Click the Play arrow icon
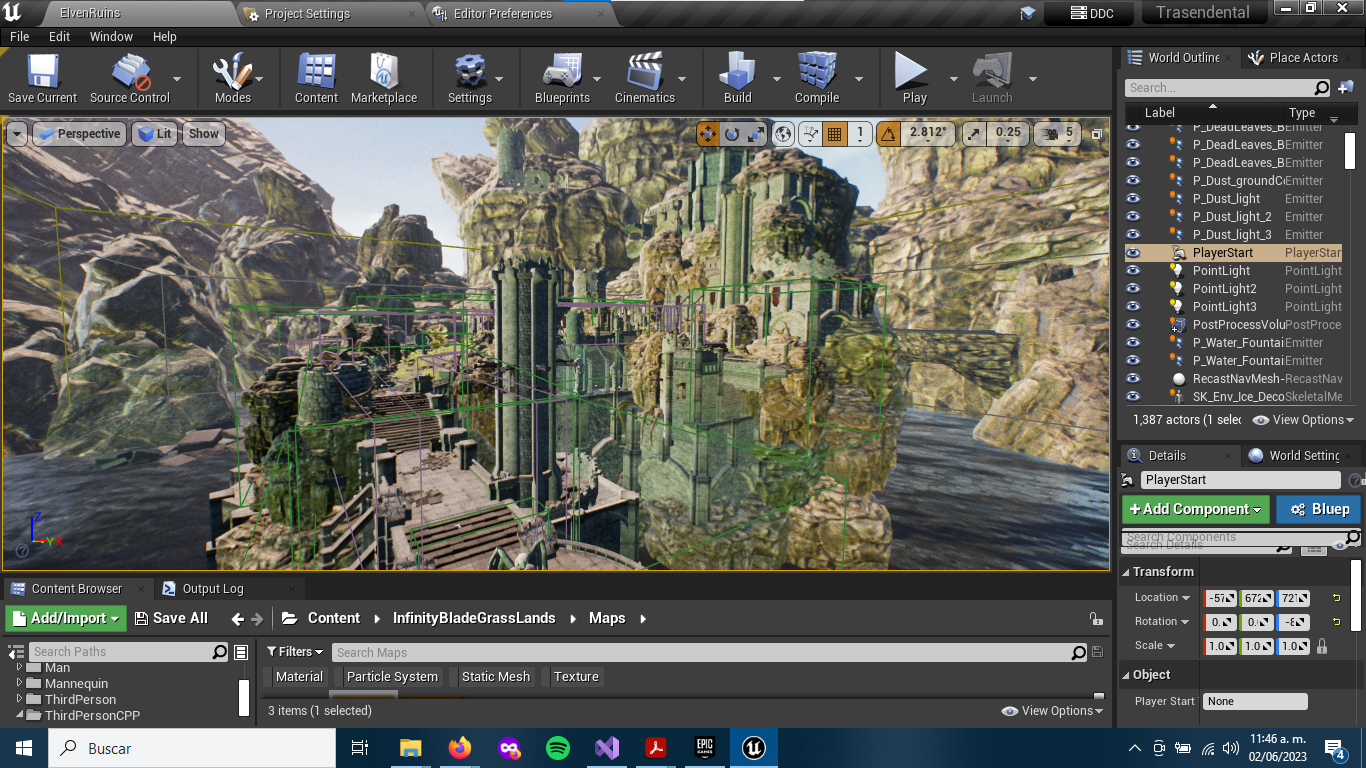 click(912, 72)
